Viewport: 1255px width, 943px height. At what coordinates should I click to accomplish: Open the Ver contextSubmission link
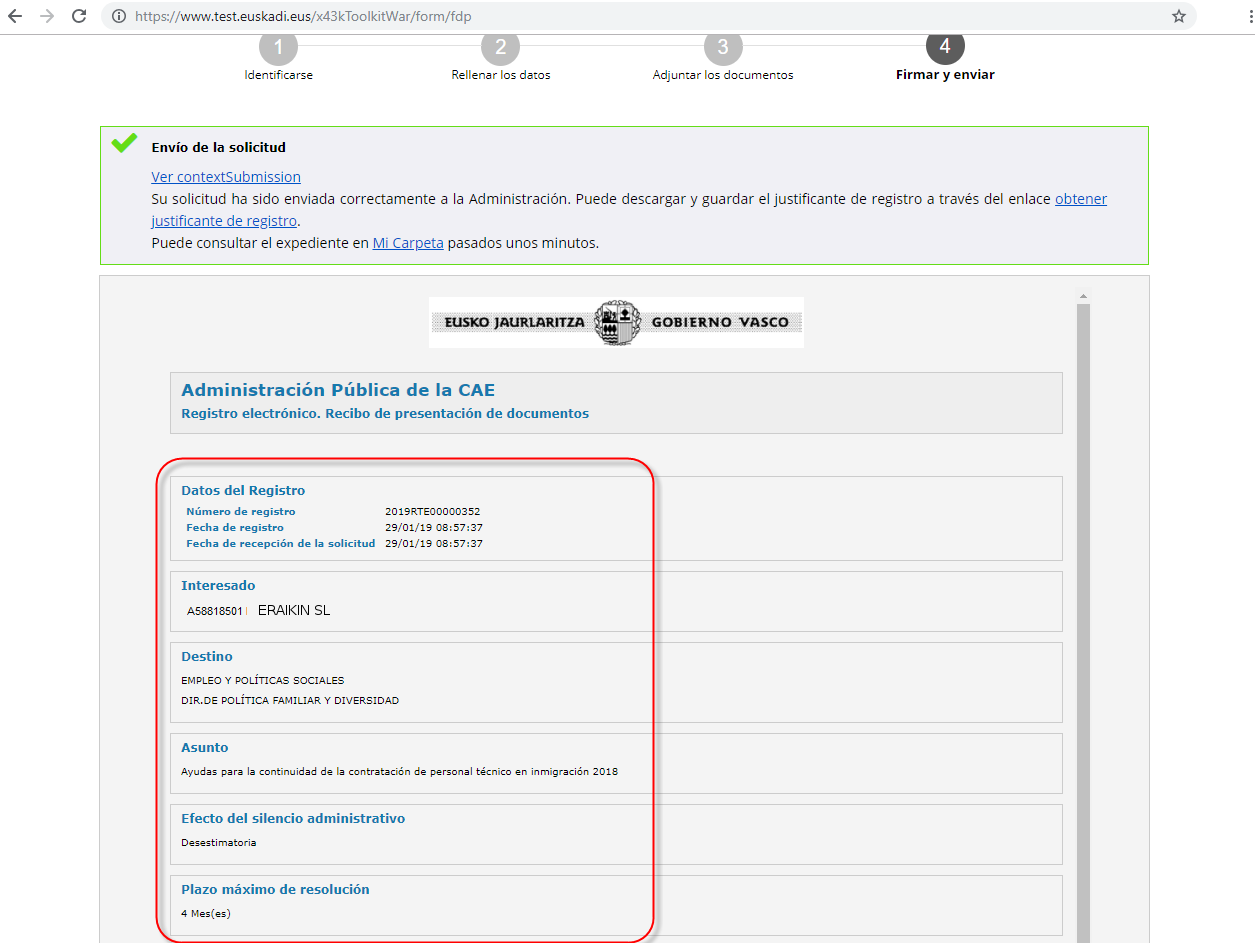(x=226, y=177)
